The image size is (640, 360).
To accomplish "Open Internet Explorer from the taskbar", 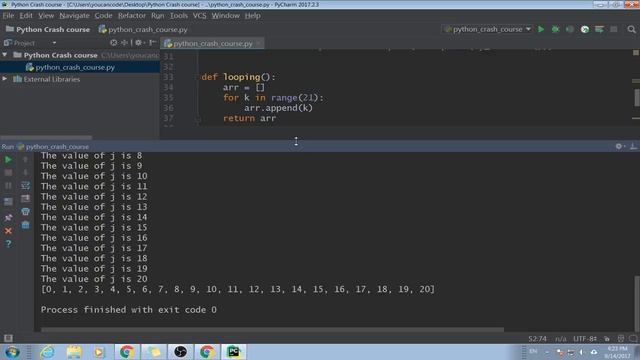I will (47, 352).
